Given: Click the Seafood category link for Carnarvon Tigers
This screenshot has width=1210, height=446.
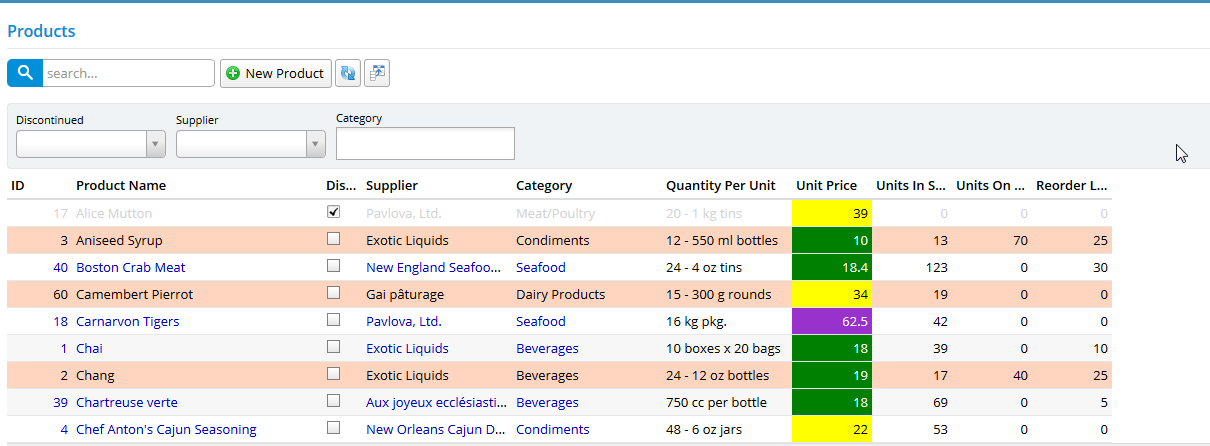Looking at the screenshot, I should pyautogui.click(x=541, y=321).
